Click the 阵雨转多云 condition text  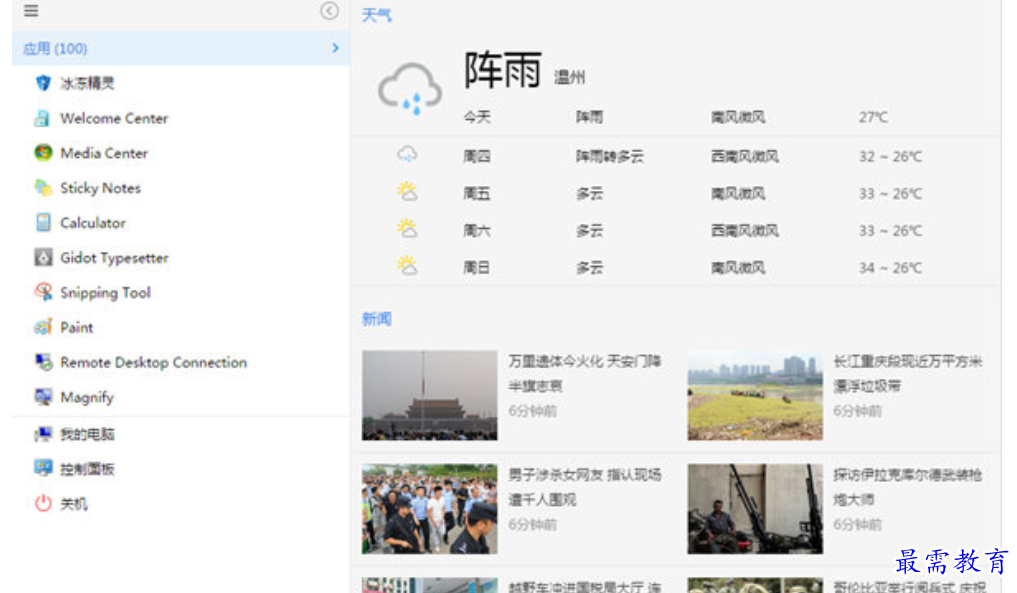pyautogui.click(x=610, y=156)
